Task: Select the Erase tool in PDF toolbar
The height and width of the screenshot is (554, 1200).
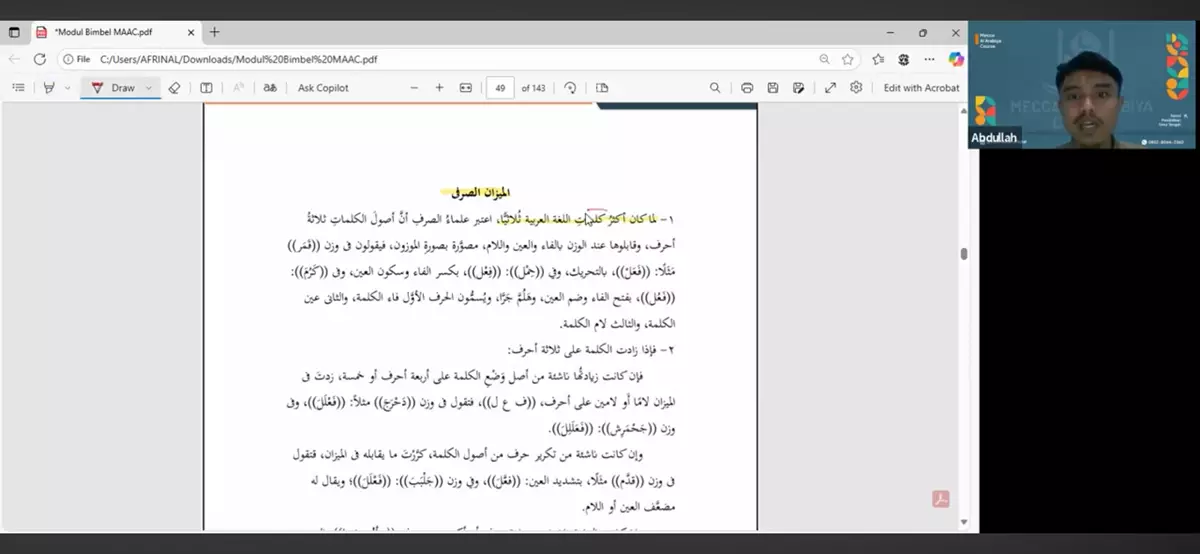Action: tap(174, 88)
